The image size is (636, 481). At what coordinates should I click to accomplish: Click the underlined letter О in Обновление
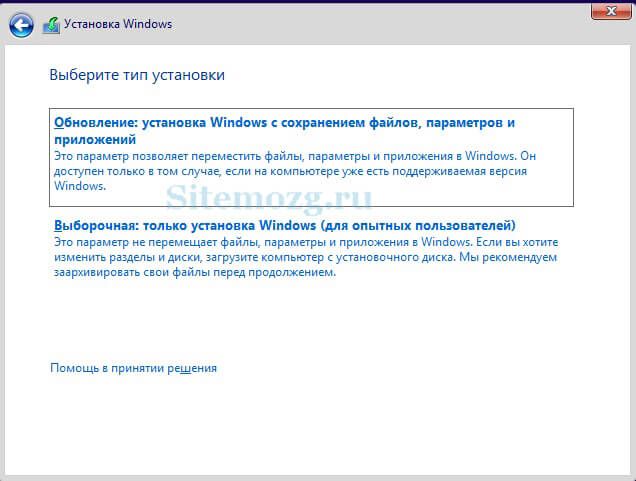click(59, 122)
